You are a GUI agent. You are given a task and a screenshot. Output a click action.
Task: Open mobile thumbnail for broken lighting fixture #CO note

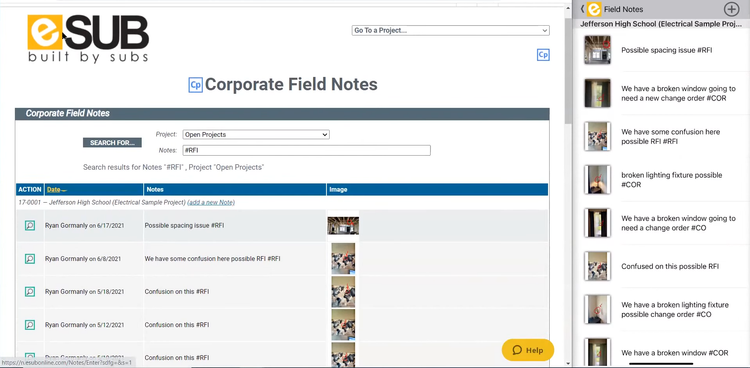(597, 309)
